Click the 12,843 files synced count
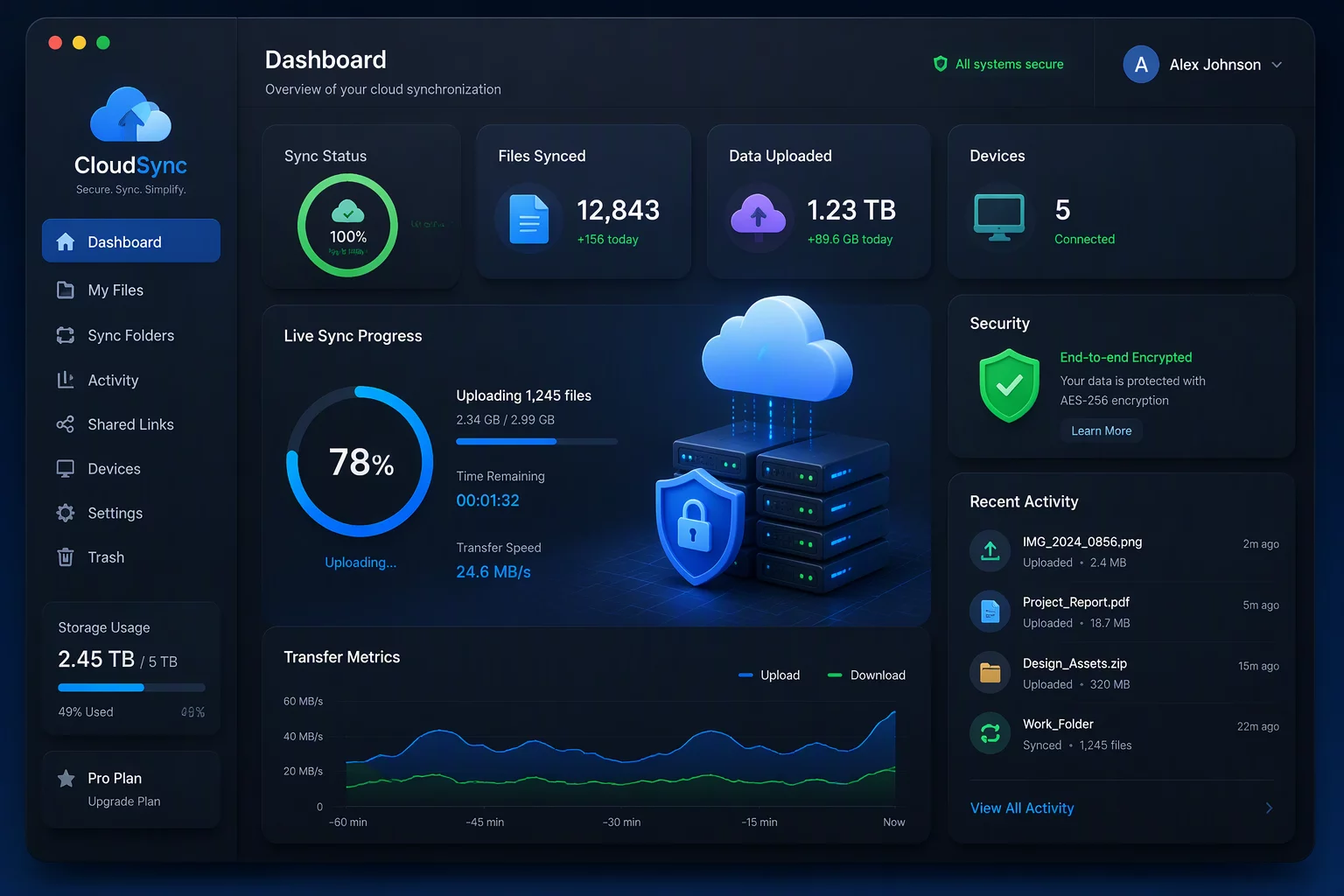Screen dimensions: 1344x896 (619, 210)
